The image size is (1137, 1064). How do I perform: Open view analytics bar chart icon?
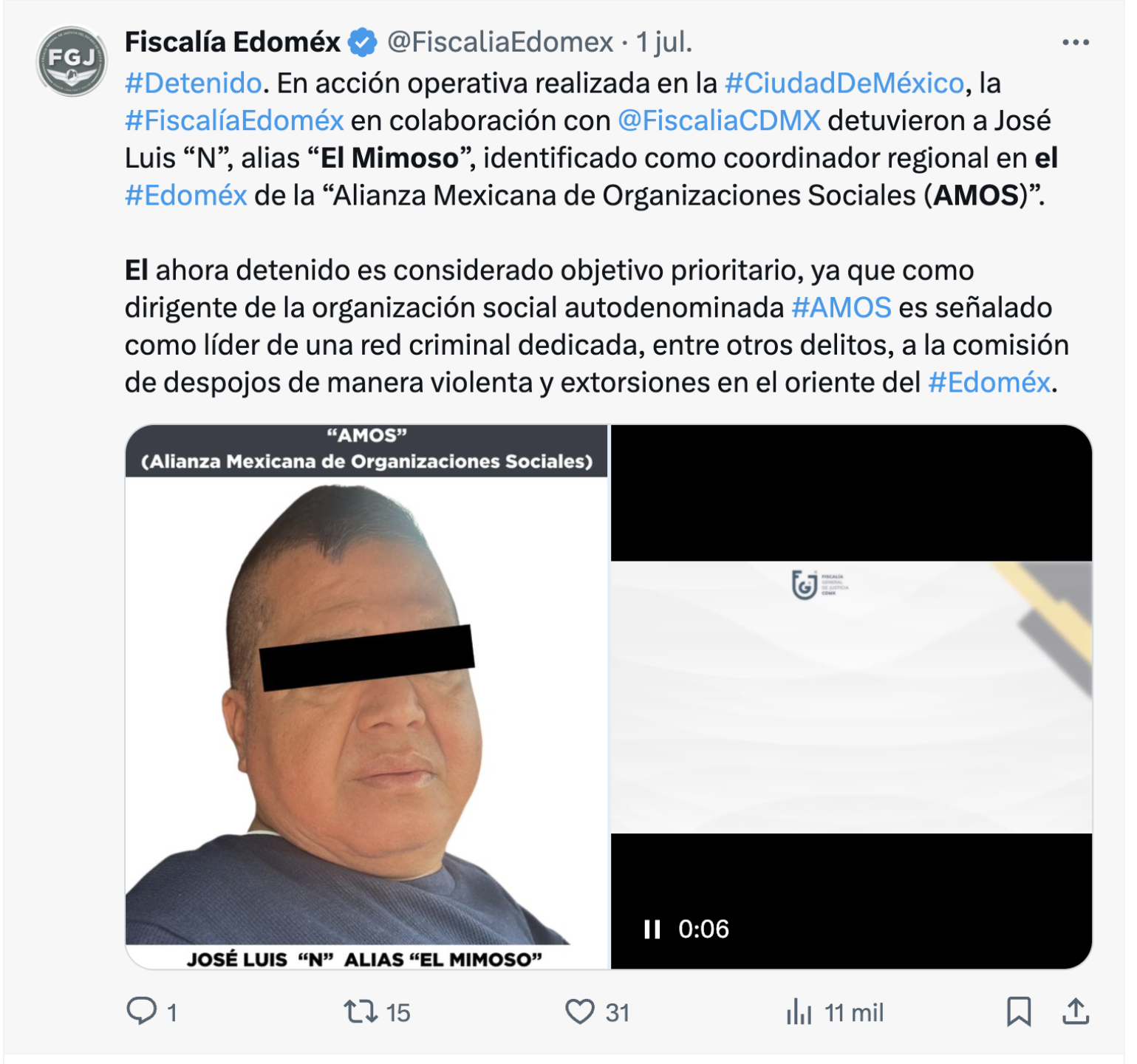pos(799,1012)
